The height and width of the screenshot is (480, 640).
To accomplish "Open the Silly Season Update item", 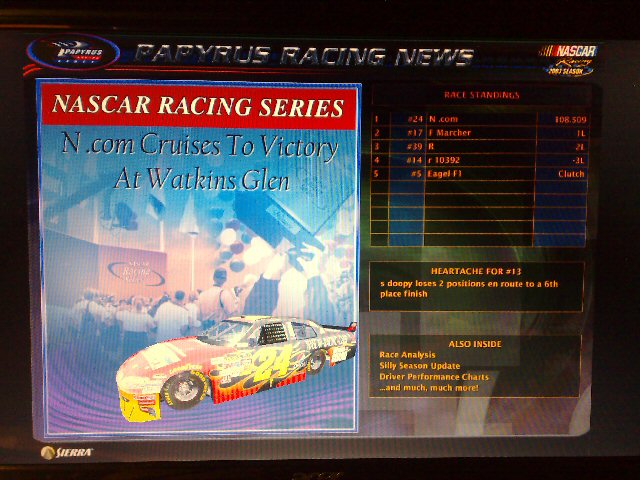I will (420, 366).
